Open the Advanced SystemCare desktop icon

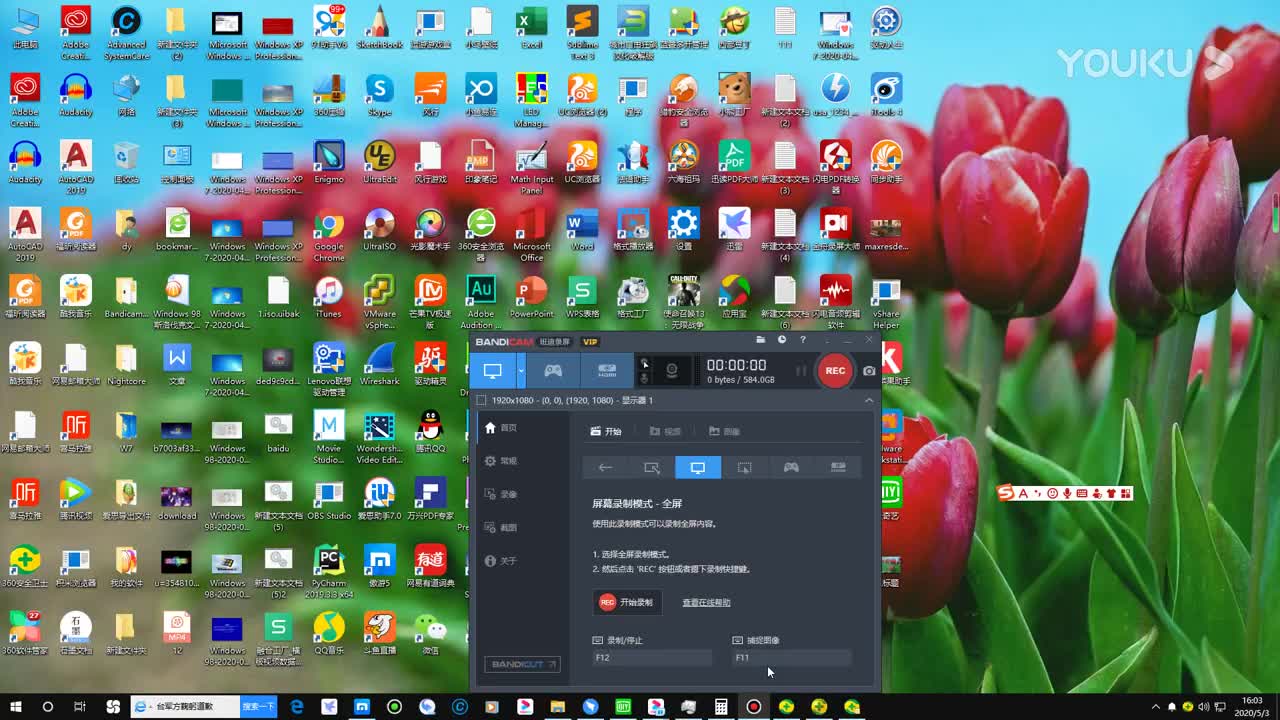pyautogui.click(x=126, y=32)
